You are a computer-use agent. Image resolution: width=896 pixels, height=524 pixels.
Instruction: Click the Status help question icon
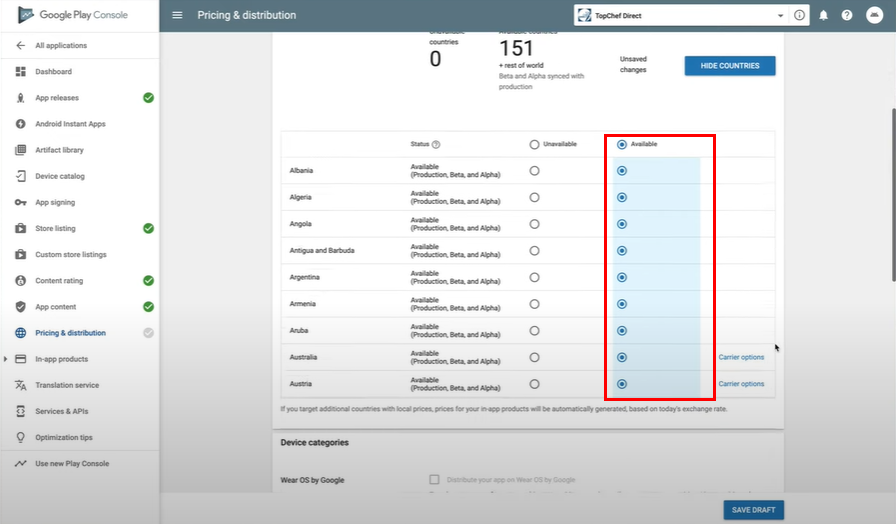point(436,145)
